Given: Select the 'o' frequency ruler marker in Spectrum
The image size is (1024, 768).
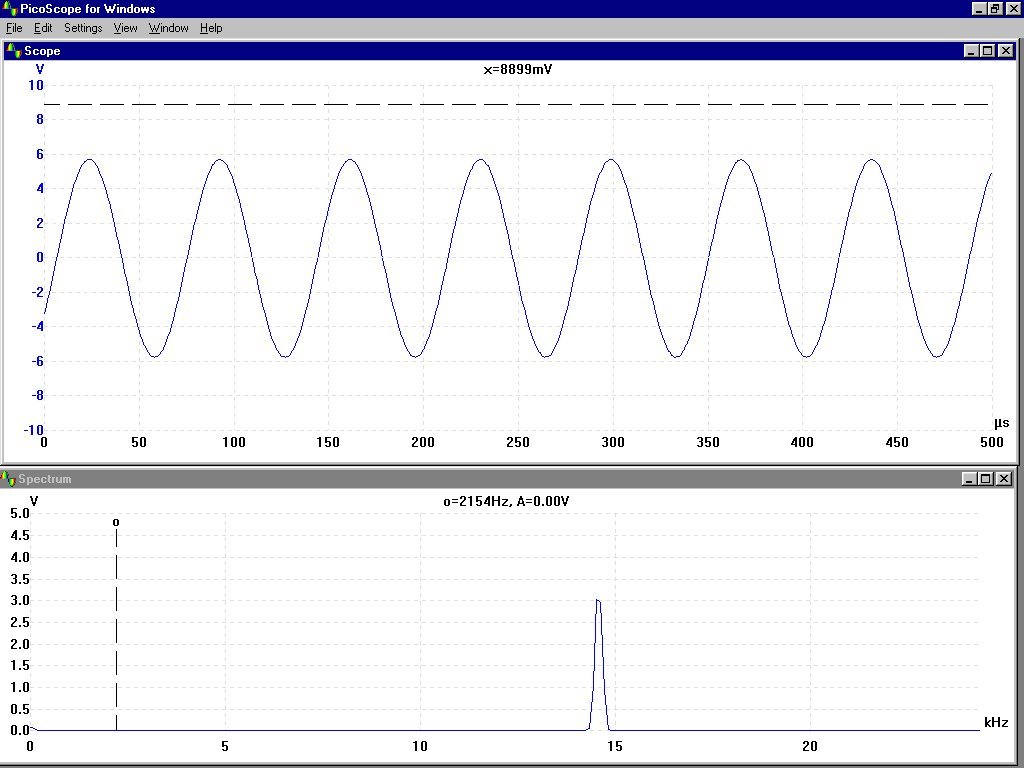Looking at the screenshot, I should 116,522.
